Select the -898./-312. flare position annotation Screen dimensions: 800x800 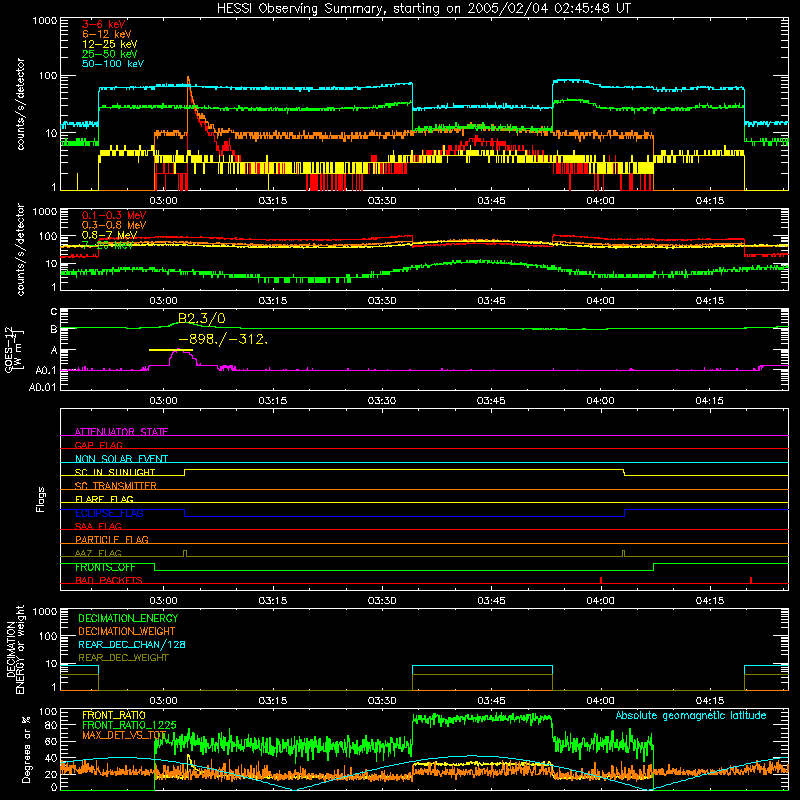(x=223, y=339)
